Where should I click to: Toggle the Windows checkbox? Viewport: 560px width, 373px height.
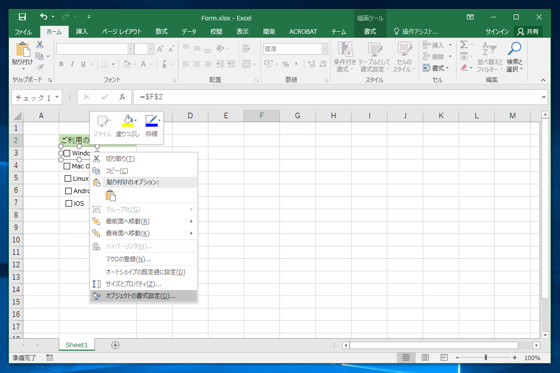tap(67, 153)
